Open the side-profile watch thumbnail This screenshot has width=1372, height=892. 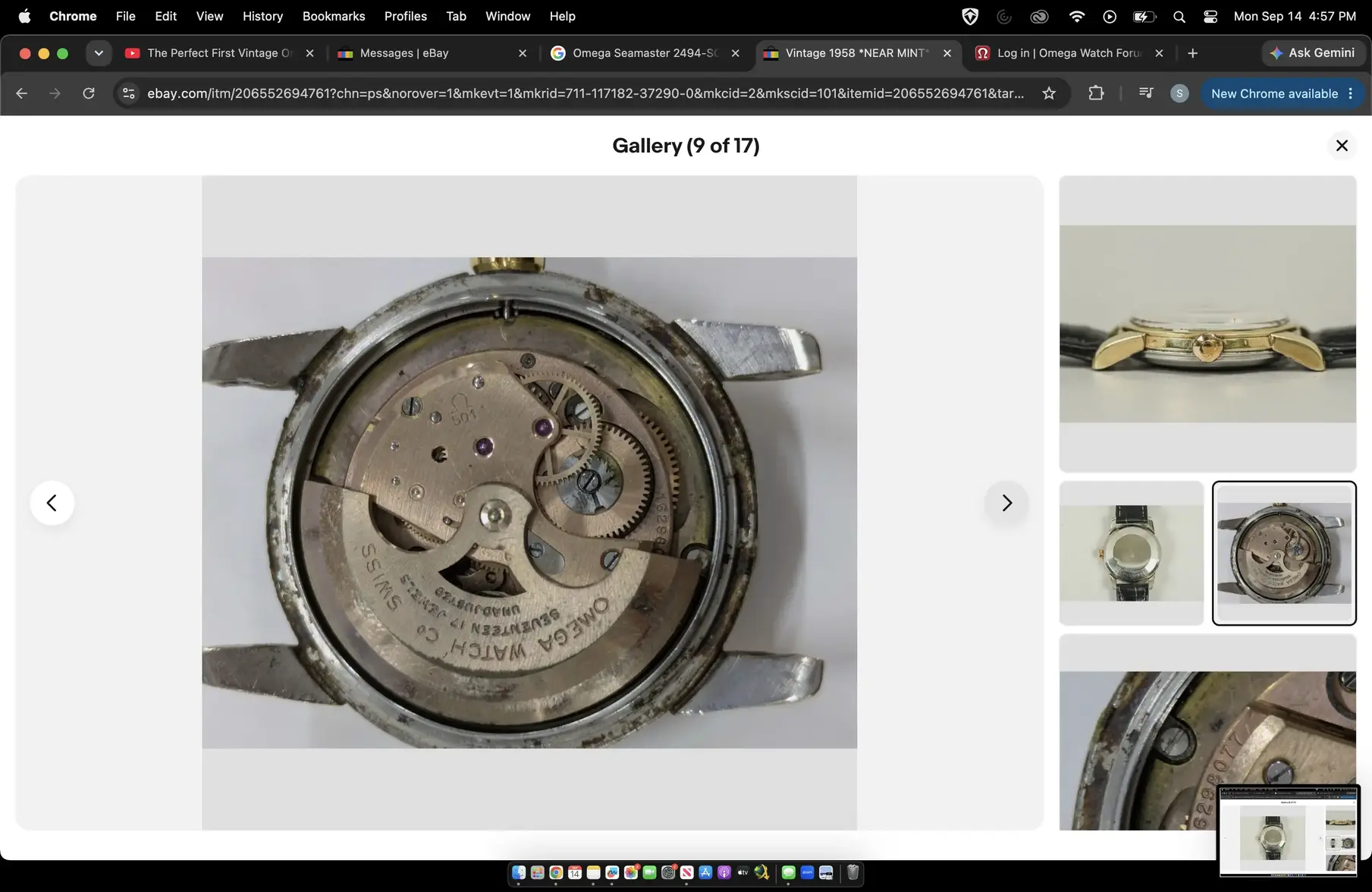coord(1207,324)
